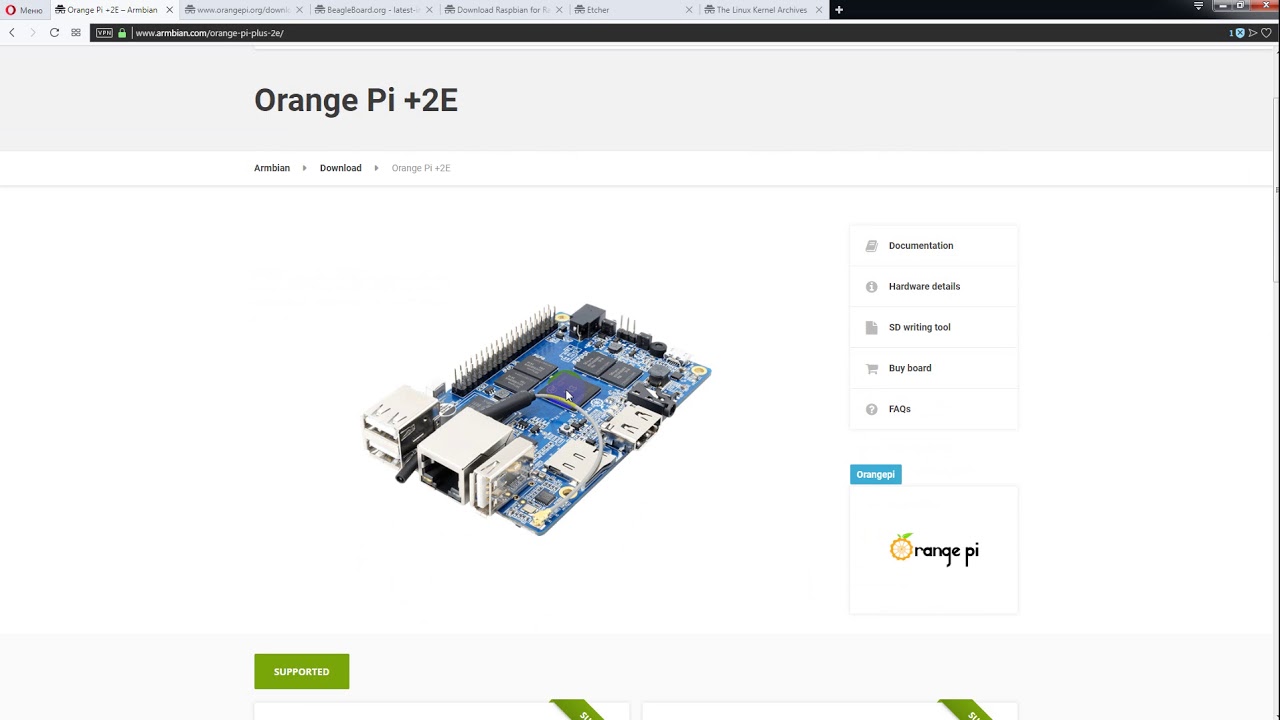The width and height of the screenshot is (1280, 720).
Task: Close the Orange Pi +2E Armbian tab
Action: tap(169, 10)
